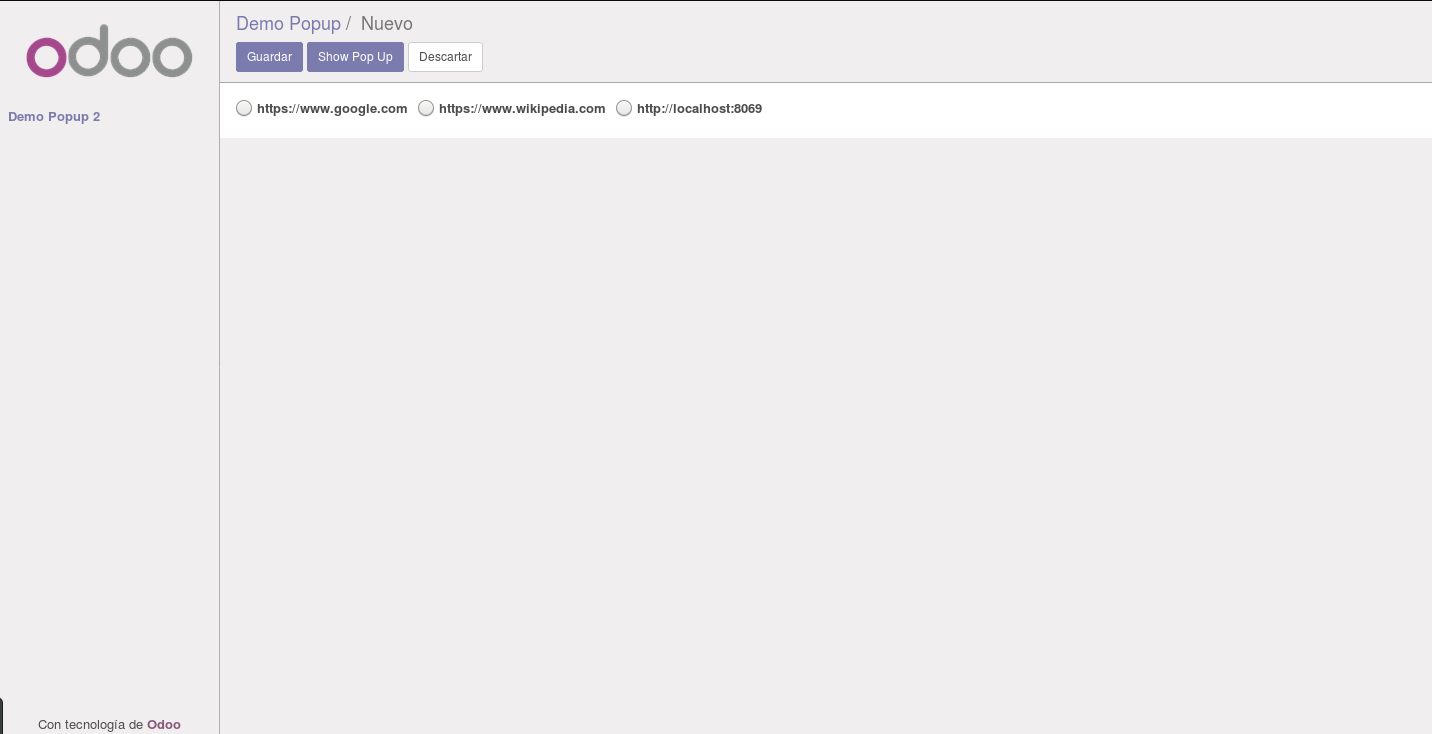Click the Nuevo breadcrumb title

[x=386, y=23]
